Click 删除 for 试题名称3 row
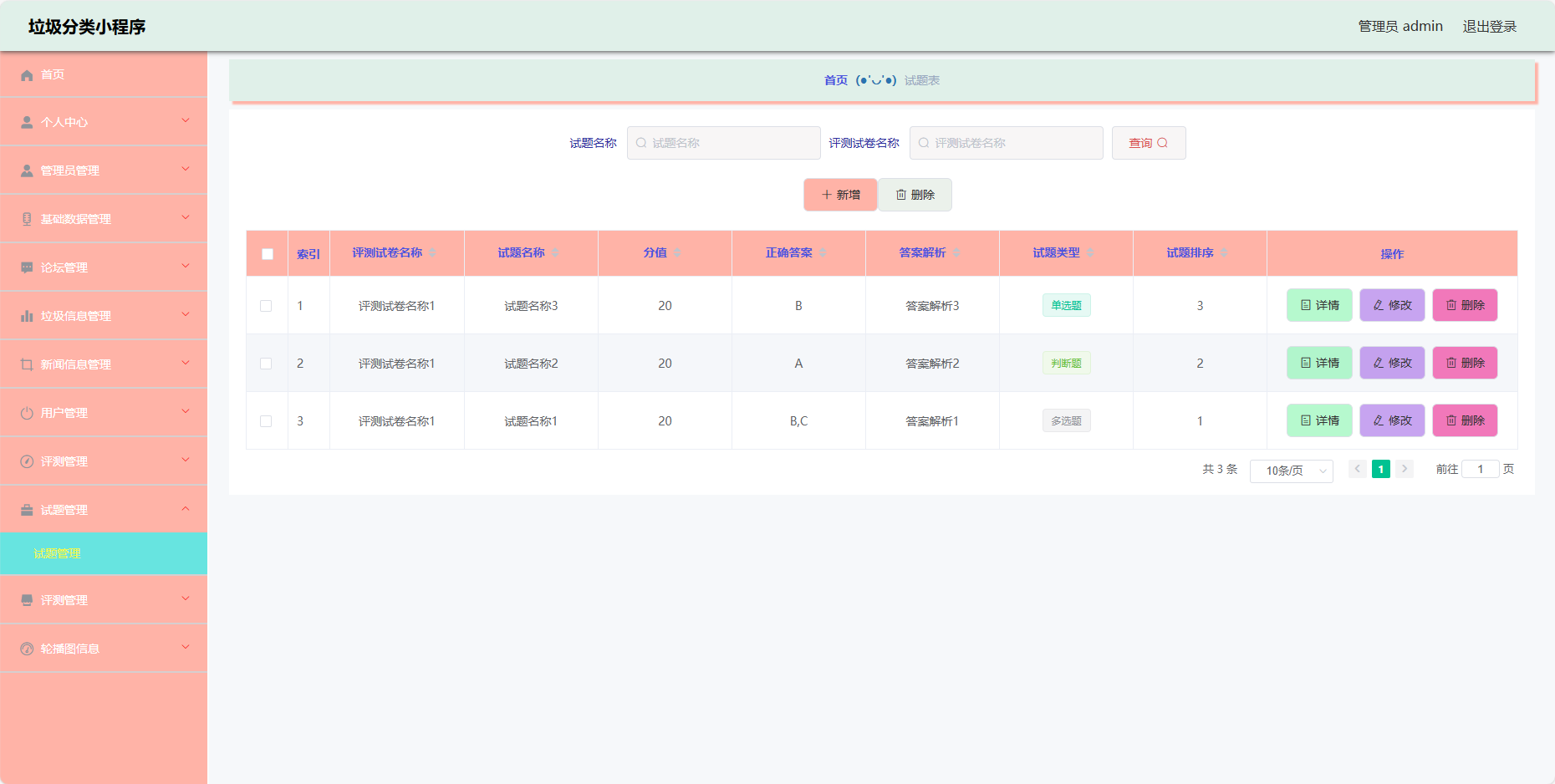The width and height of the screenshot is (1555, 784). (1465, 305)
